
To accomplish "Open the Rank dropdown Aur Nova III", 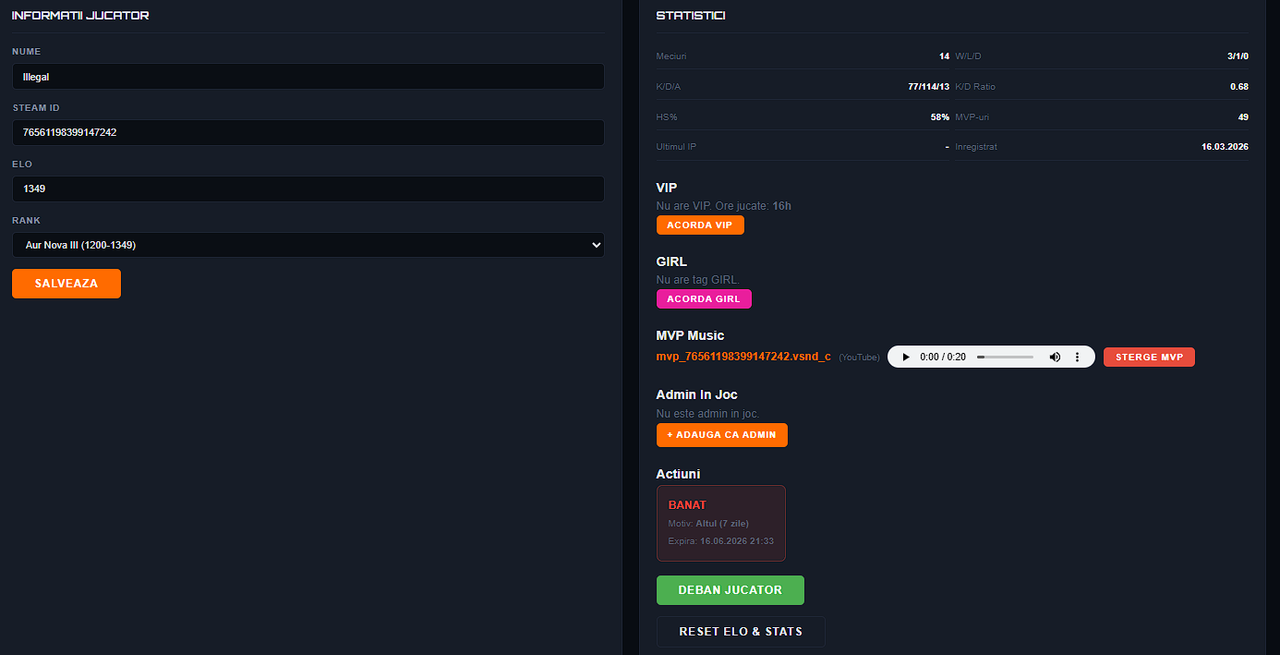I will click(308, 245).
